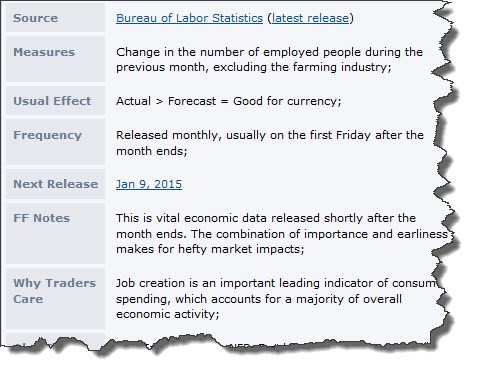The height and width of the screenshot is (378, 477).
Task: Select the Usual Effect row label
Action: click(x=52, y=101)
